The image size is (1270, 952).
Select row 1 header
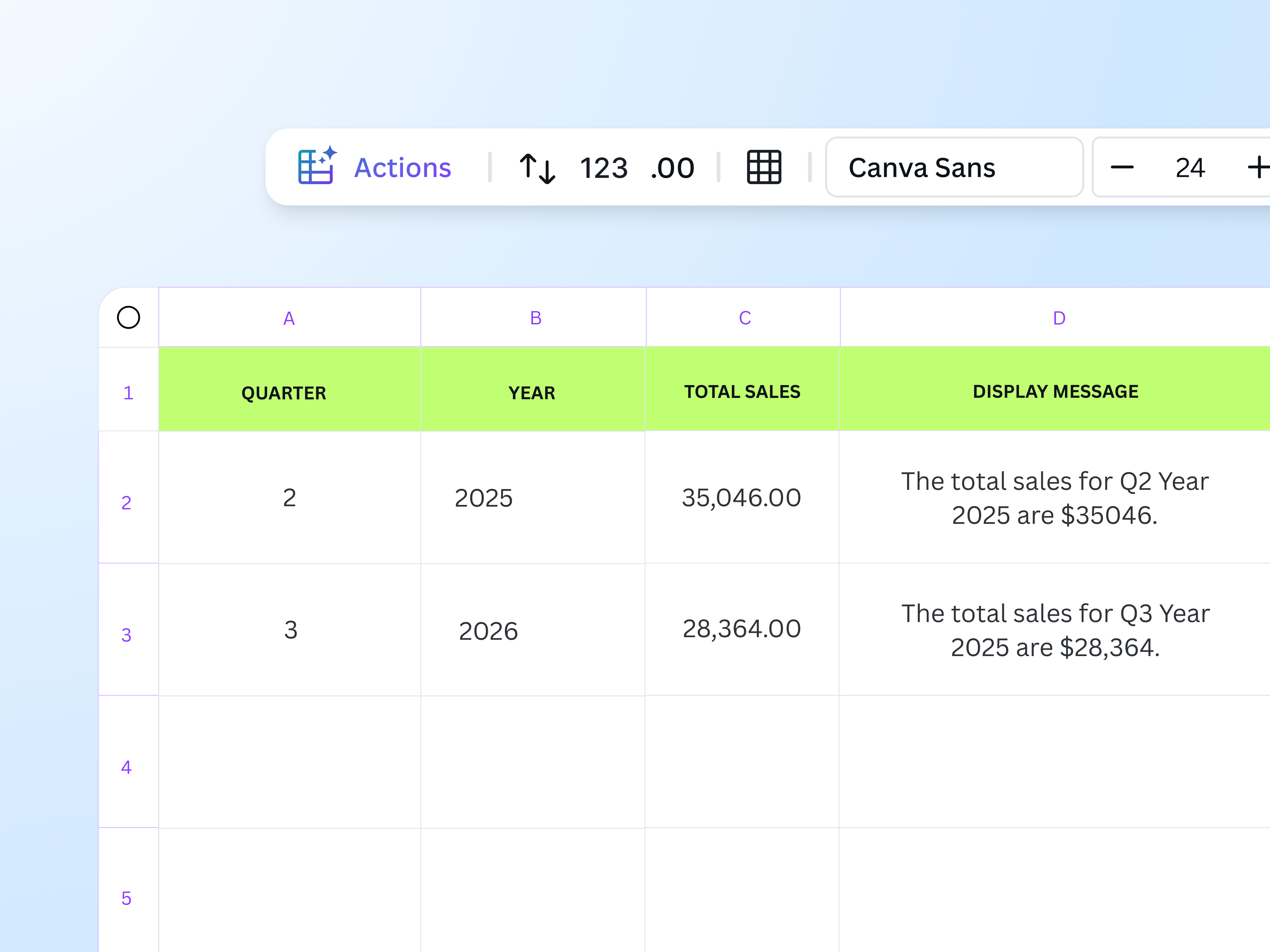pos(128,389)
